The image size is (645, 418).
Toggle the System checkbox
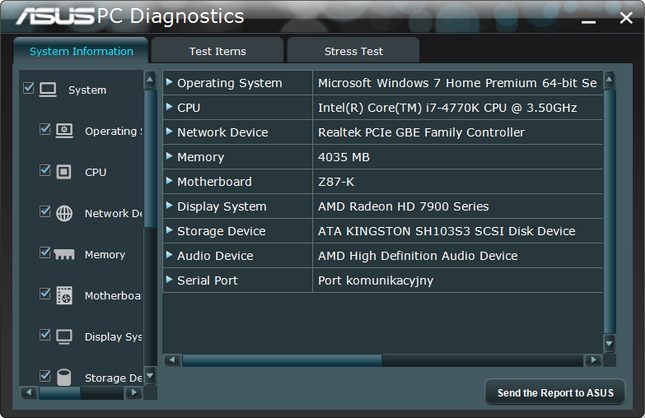pos(29,88)
